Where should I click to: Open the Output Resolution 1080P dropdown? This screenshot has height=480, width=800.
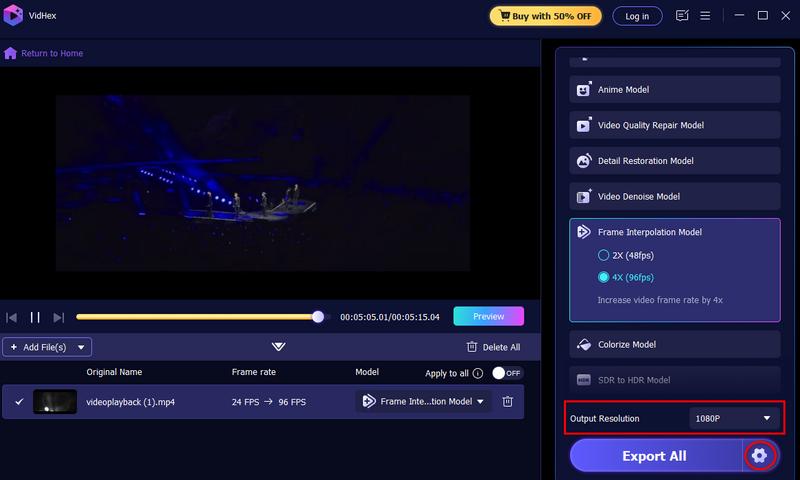tap(733, 418)
